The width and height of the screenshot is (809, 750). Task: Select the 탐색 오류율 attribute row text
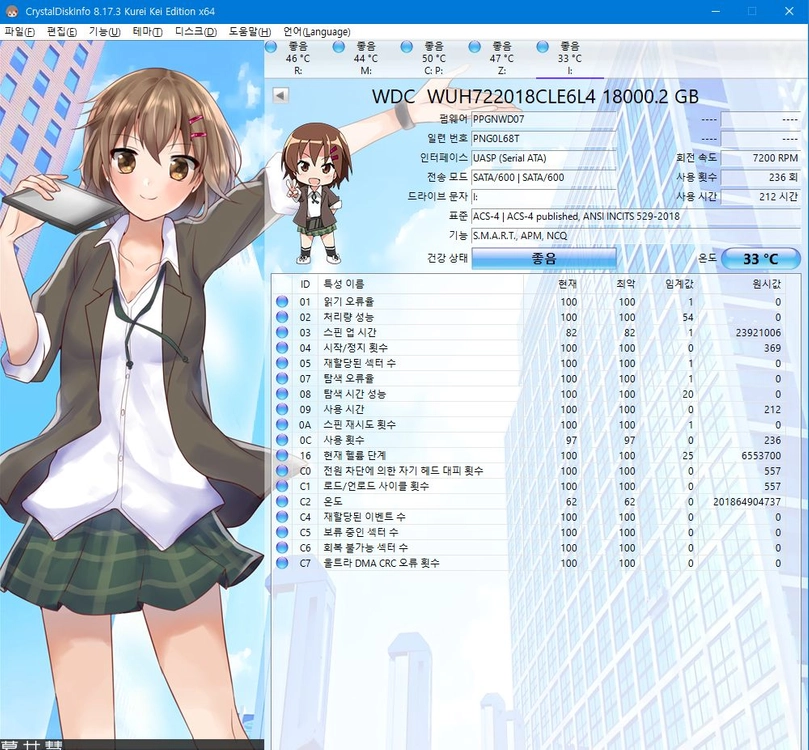click(x=349, y=379)
